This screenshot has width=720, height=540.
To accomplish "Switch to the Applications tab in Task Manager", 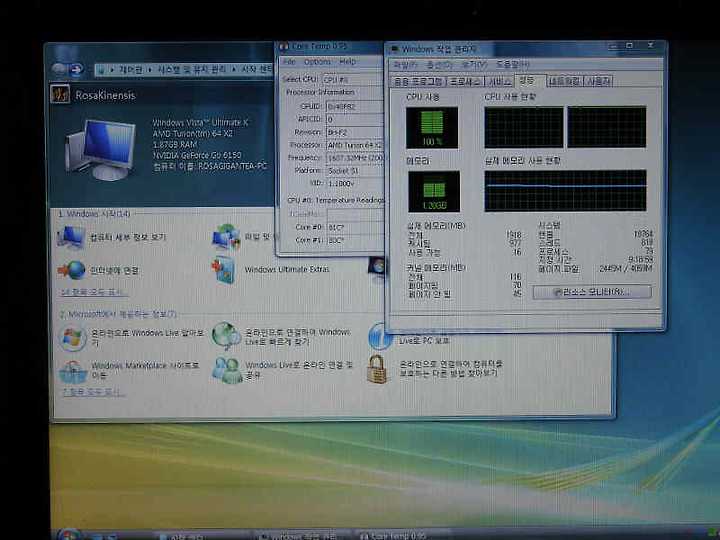I will pyautogui.click(x=418, y=82).
